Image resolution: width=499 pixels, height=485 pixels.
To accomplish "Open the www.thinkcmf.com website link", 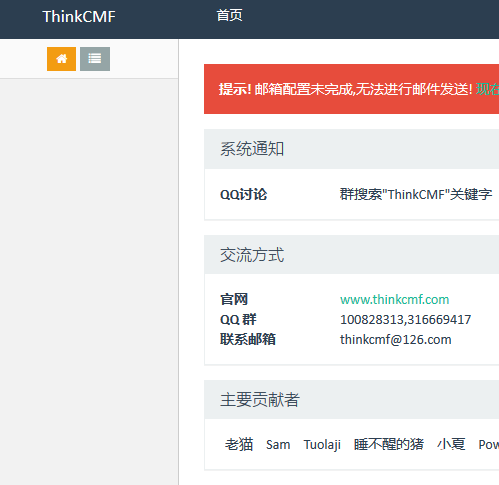I will click(x=394, y=299).
